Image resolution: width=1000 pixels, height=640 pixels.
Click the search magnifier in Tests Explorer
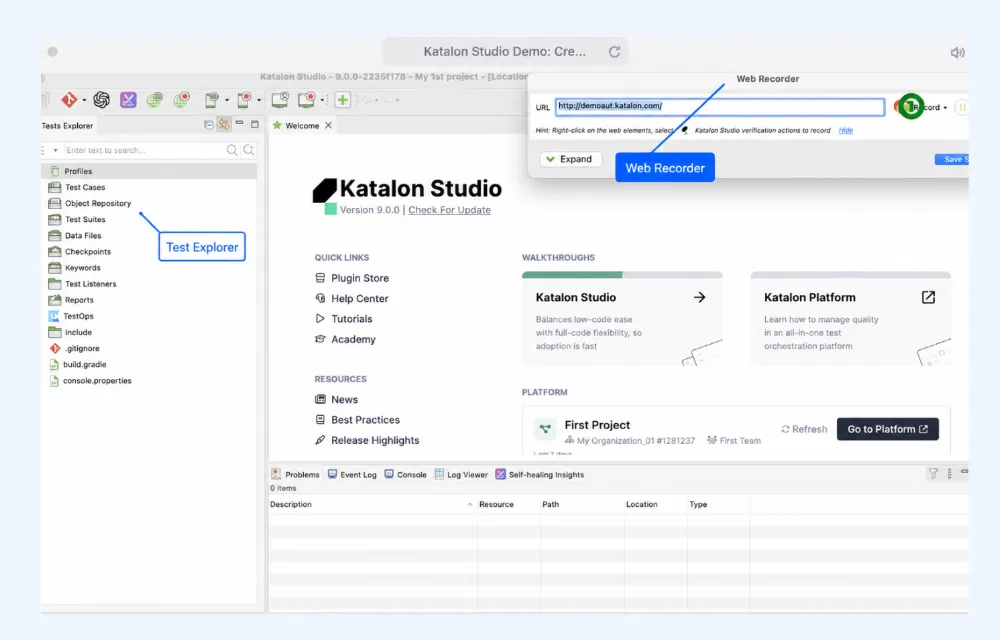point(232,150)
